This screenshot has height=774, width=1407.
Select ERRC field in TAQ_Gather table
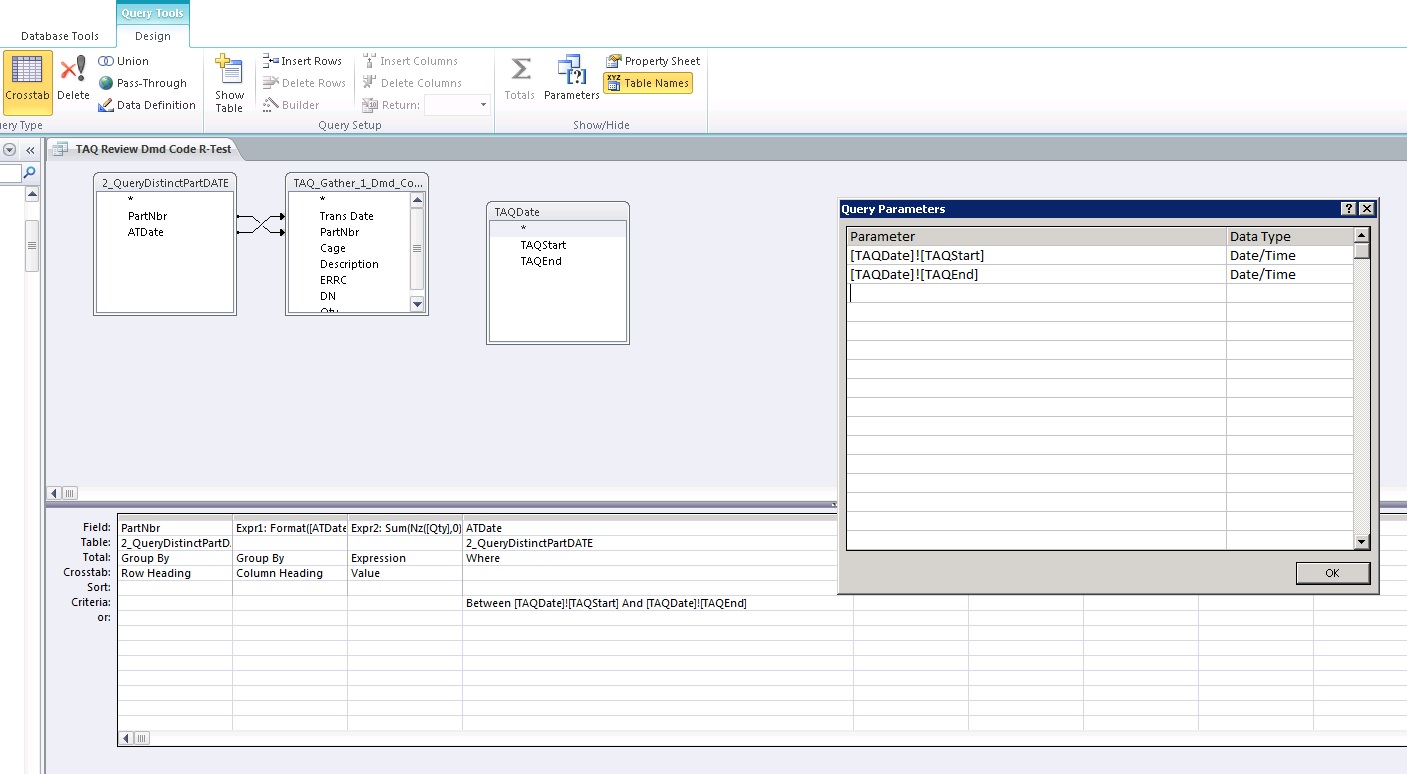click(333, 280)
